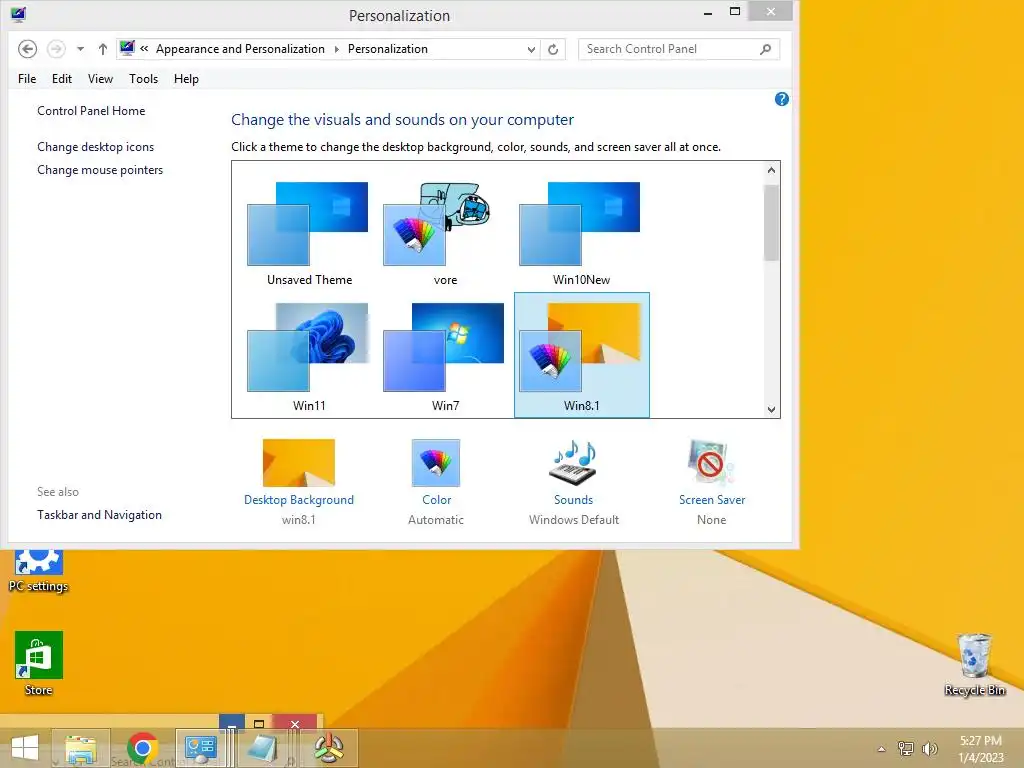Expand arrow between Appearance and Personalization breadcrumbs

coord(336,50)
